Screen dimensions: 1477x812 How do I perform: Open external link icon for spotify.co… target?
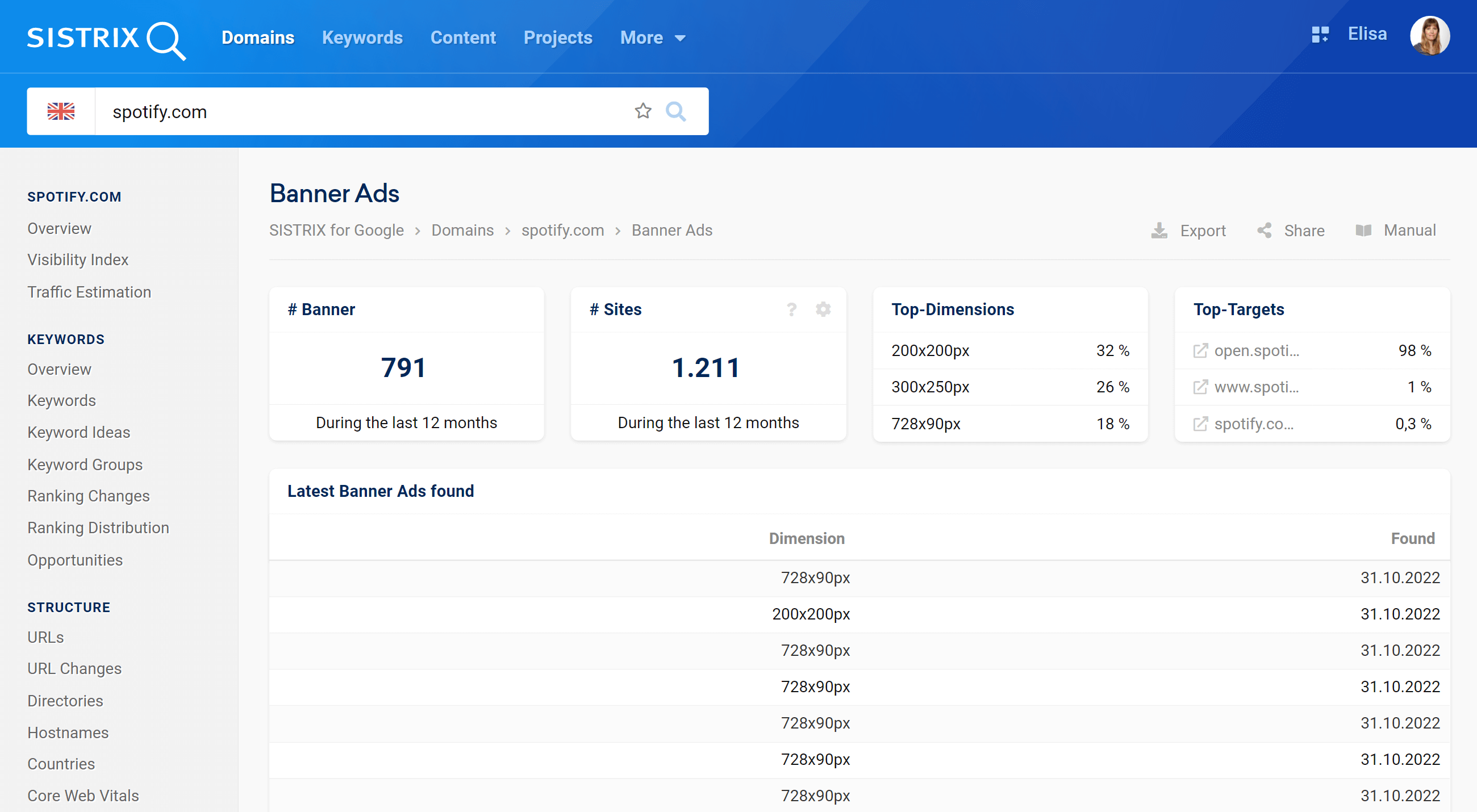pos(1200,424)
